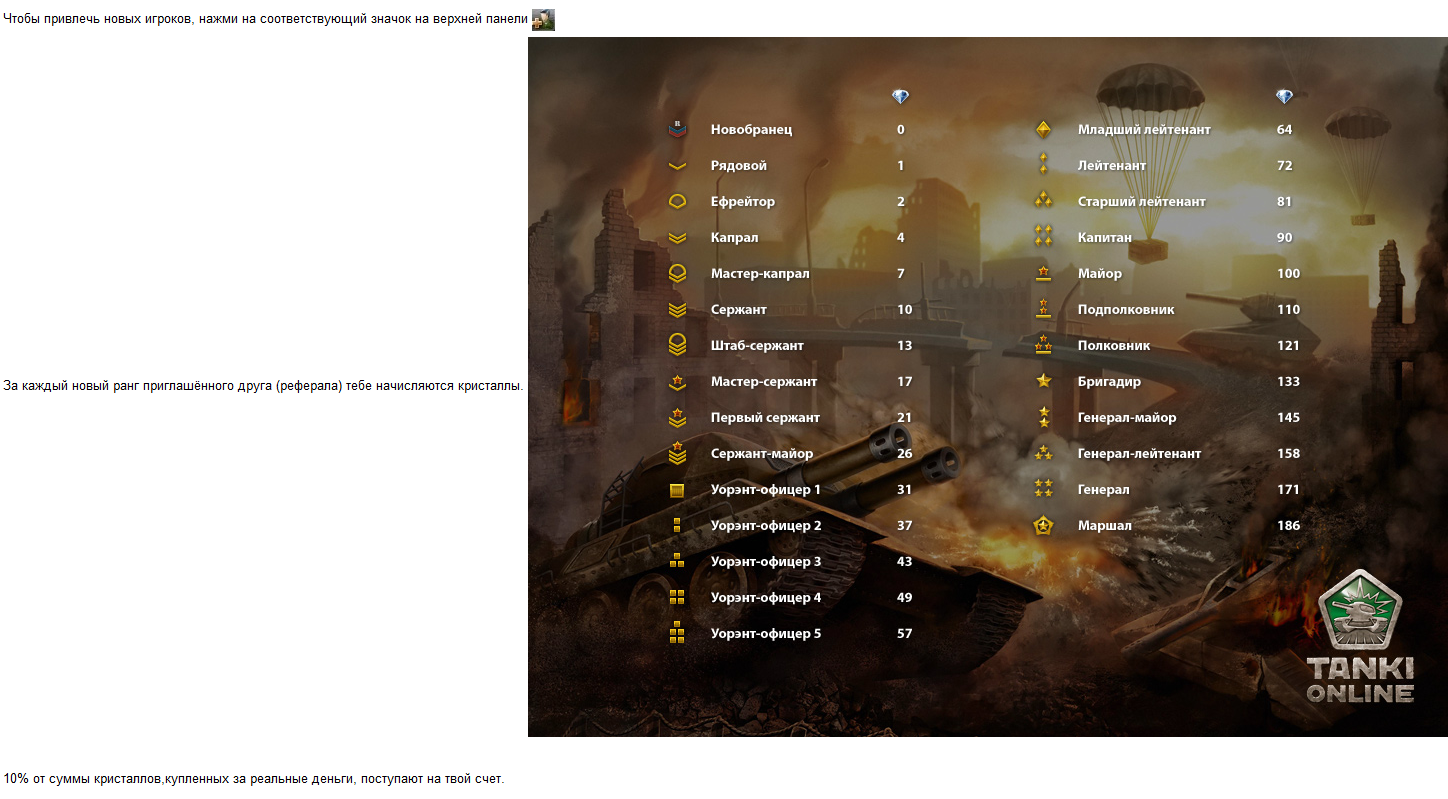The image size is (1448, 799).
Task: Click the Уорэнт-офицер 3 rank icon
Action: (677, 561)
